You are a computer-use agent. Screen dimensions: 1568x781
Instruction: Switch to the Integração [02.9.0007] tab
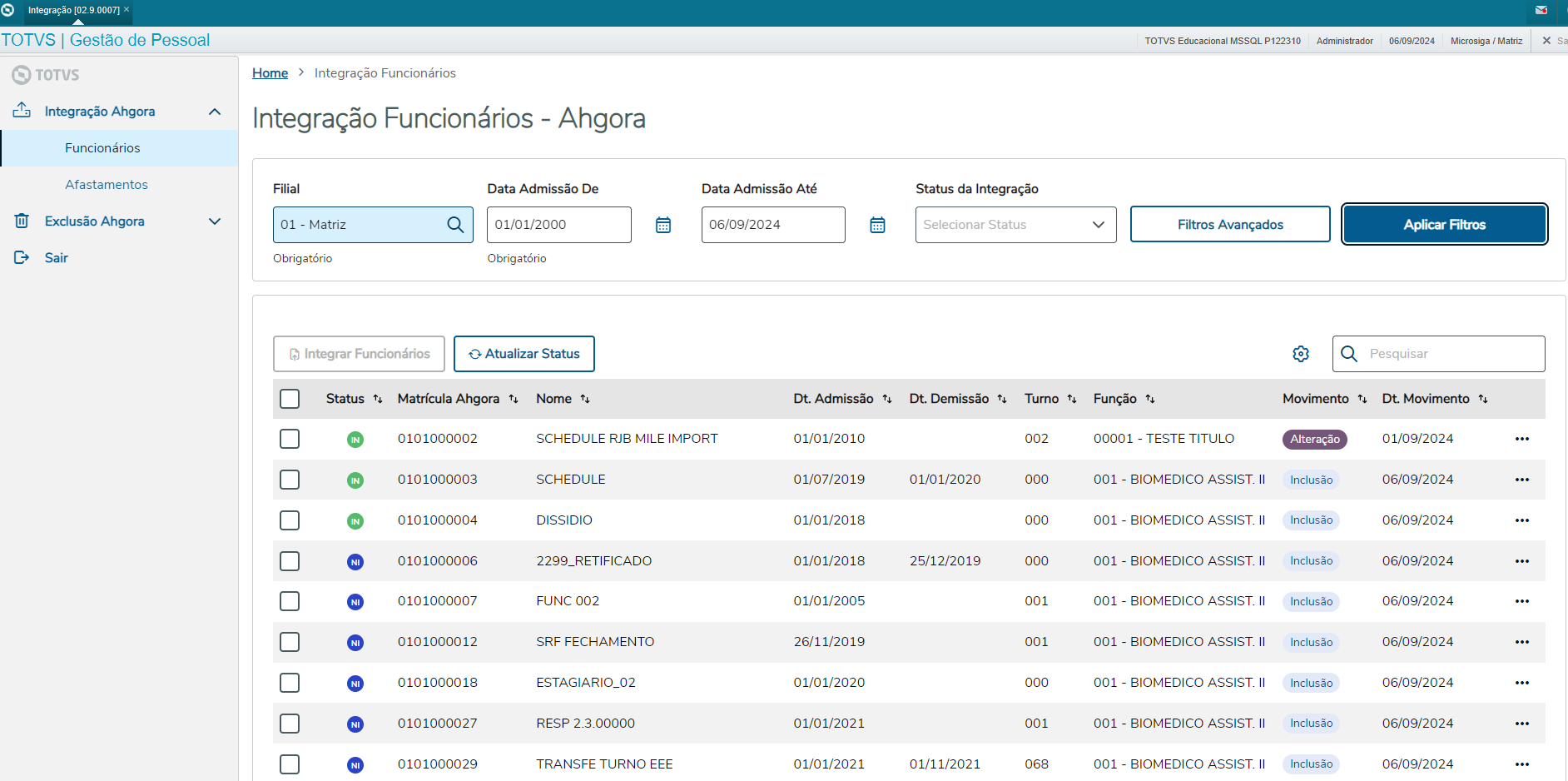74,10
